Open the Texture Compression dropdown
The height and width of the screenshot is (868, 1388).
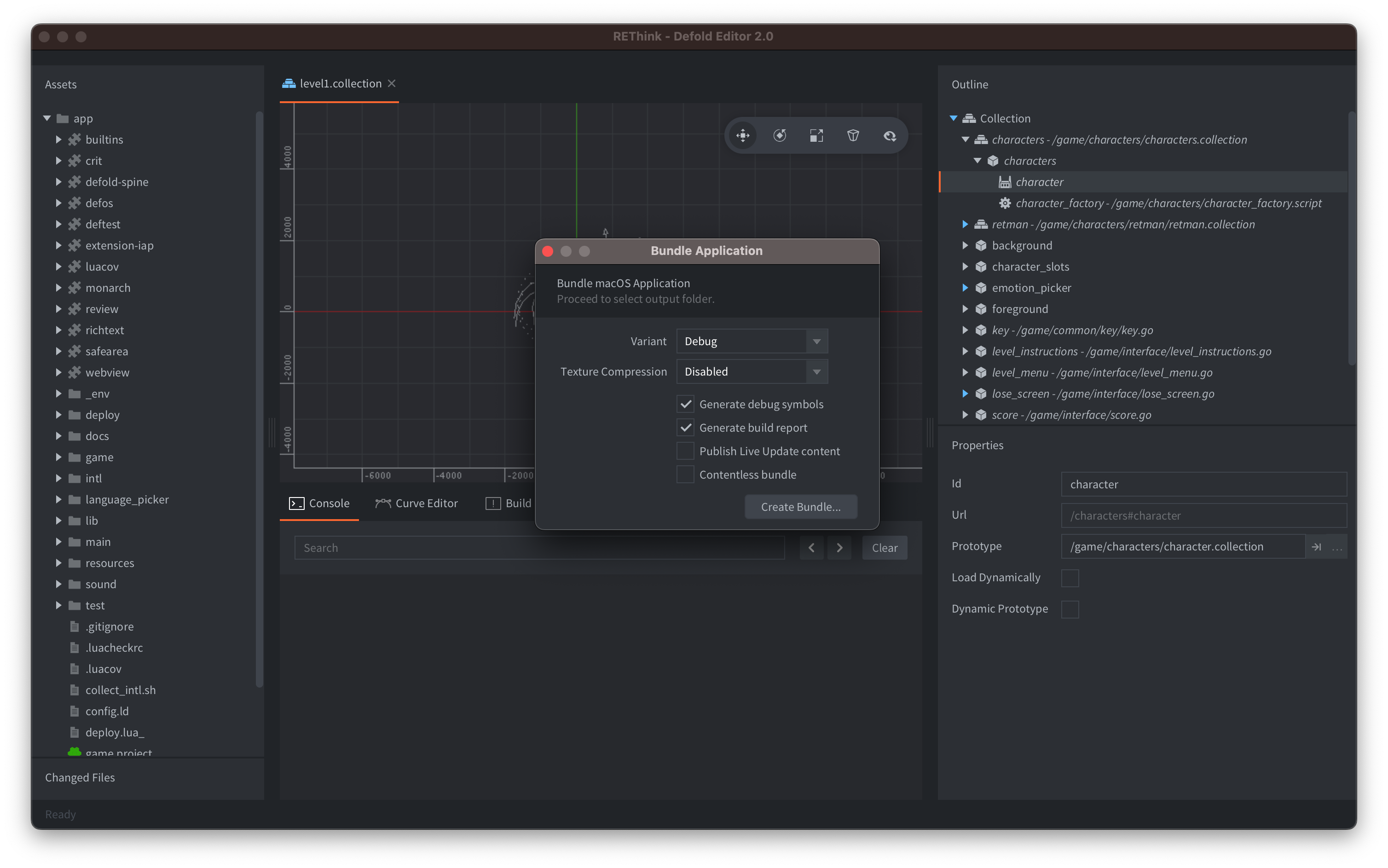(x=817, y=371)
